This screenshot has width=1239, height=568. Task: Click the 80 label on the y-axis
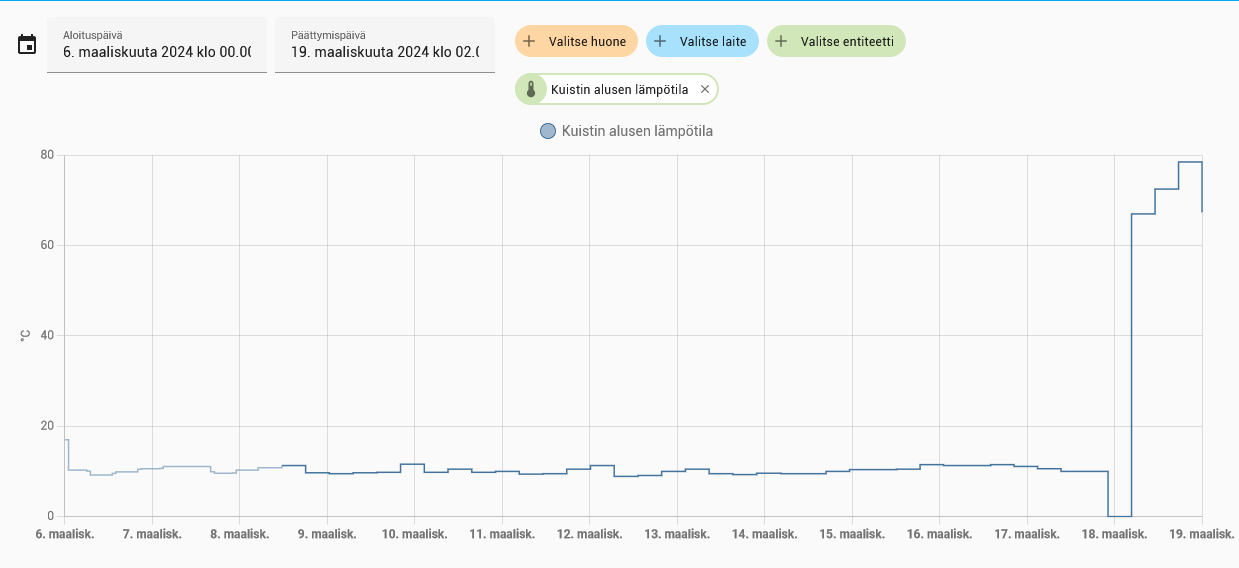47,155
